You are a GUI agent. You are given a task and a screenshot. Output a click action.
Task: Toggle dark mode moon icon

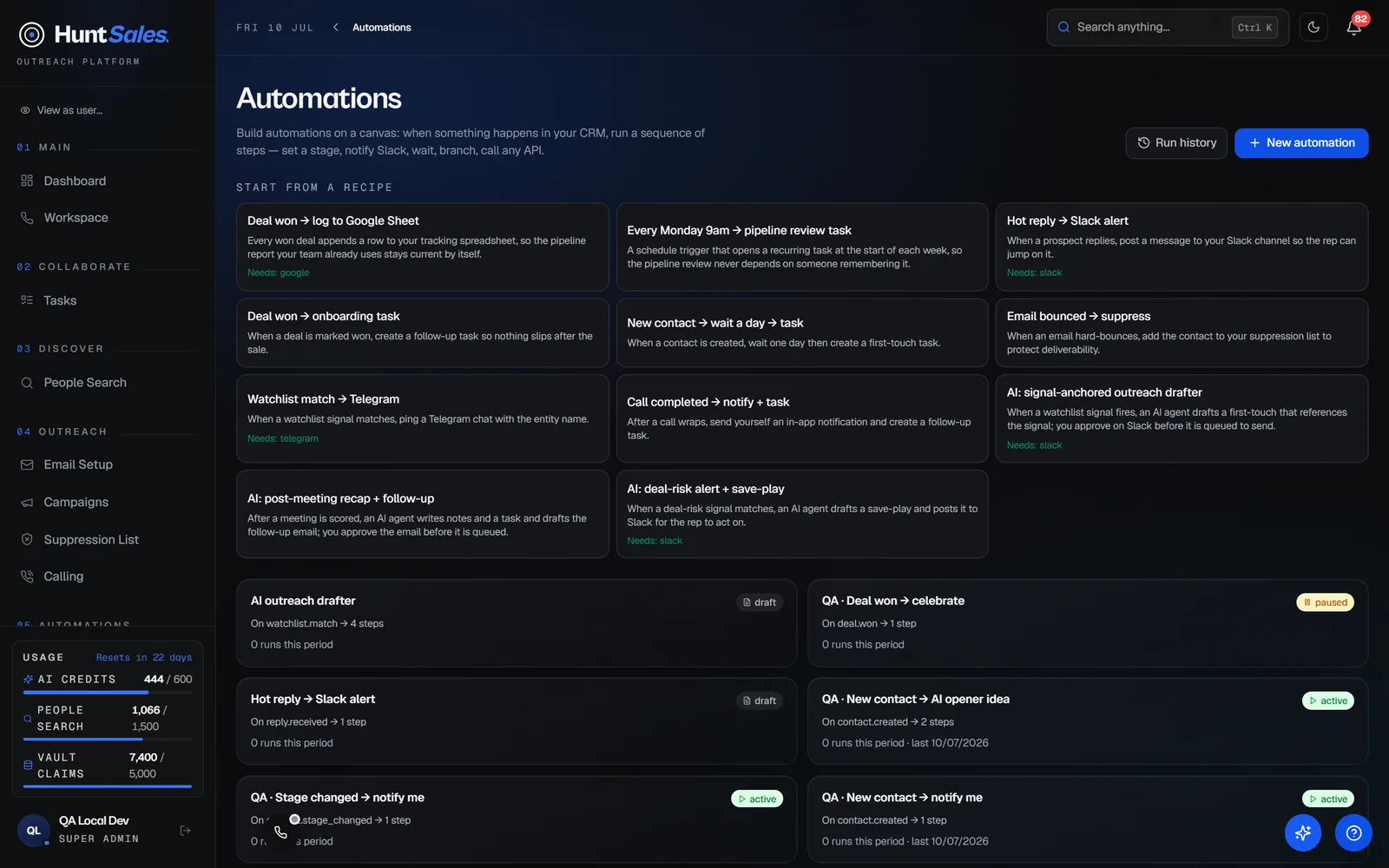1313,28
